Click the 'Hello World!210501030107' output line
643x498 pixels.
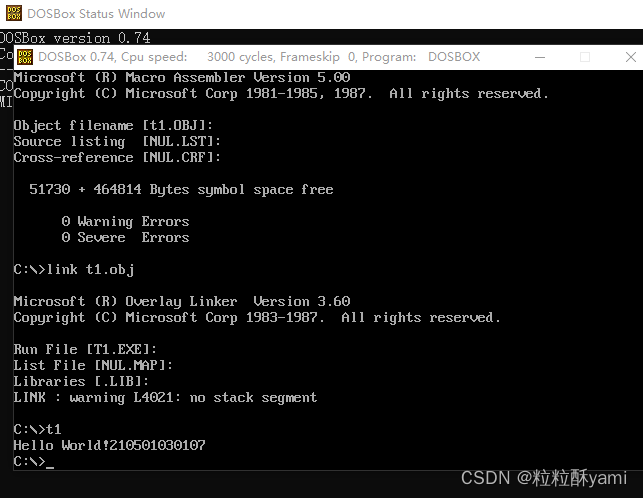point(109,445)
